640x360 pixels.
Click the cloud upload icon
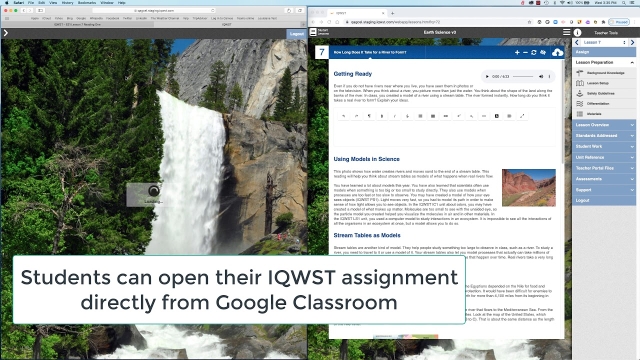pos(557,52)
